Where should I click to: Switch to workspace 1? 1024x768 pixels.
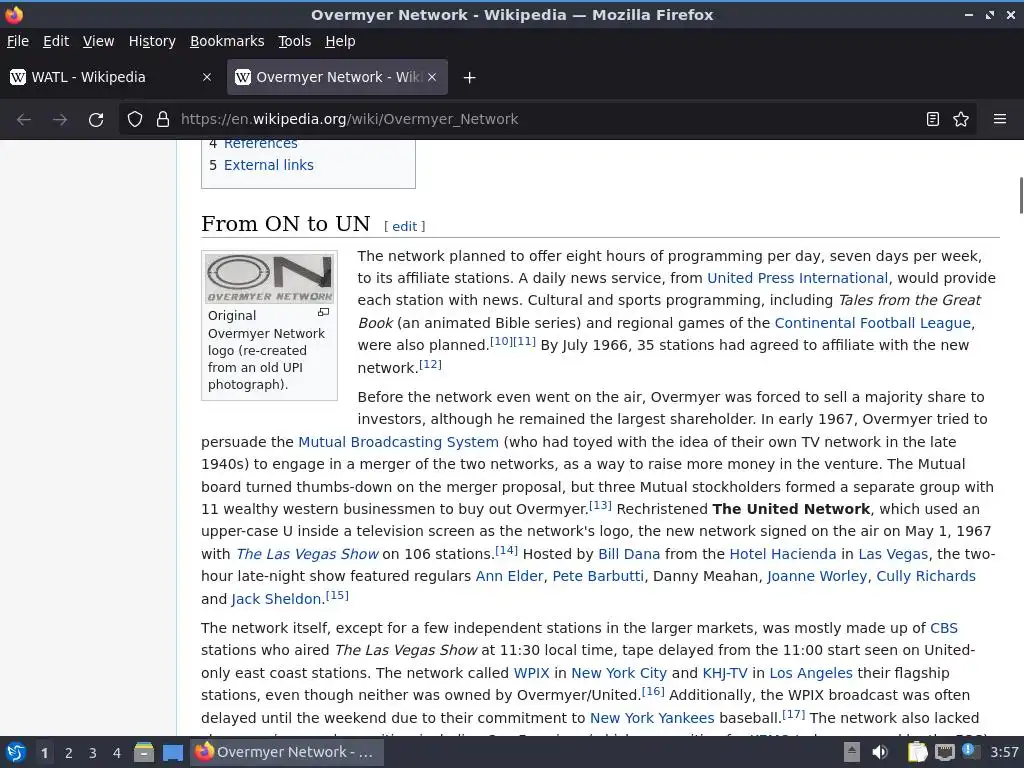point(44,753)
